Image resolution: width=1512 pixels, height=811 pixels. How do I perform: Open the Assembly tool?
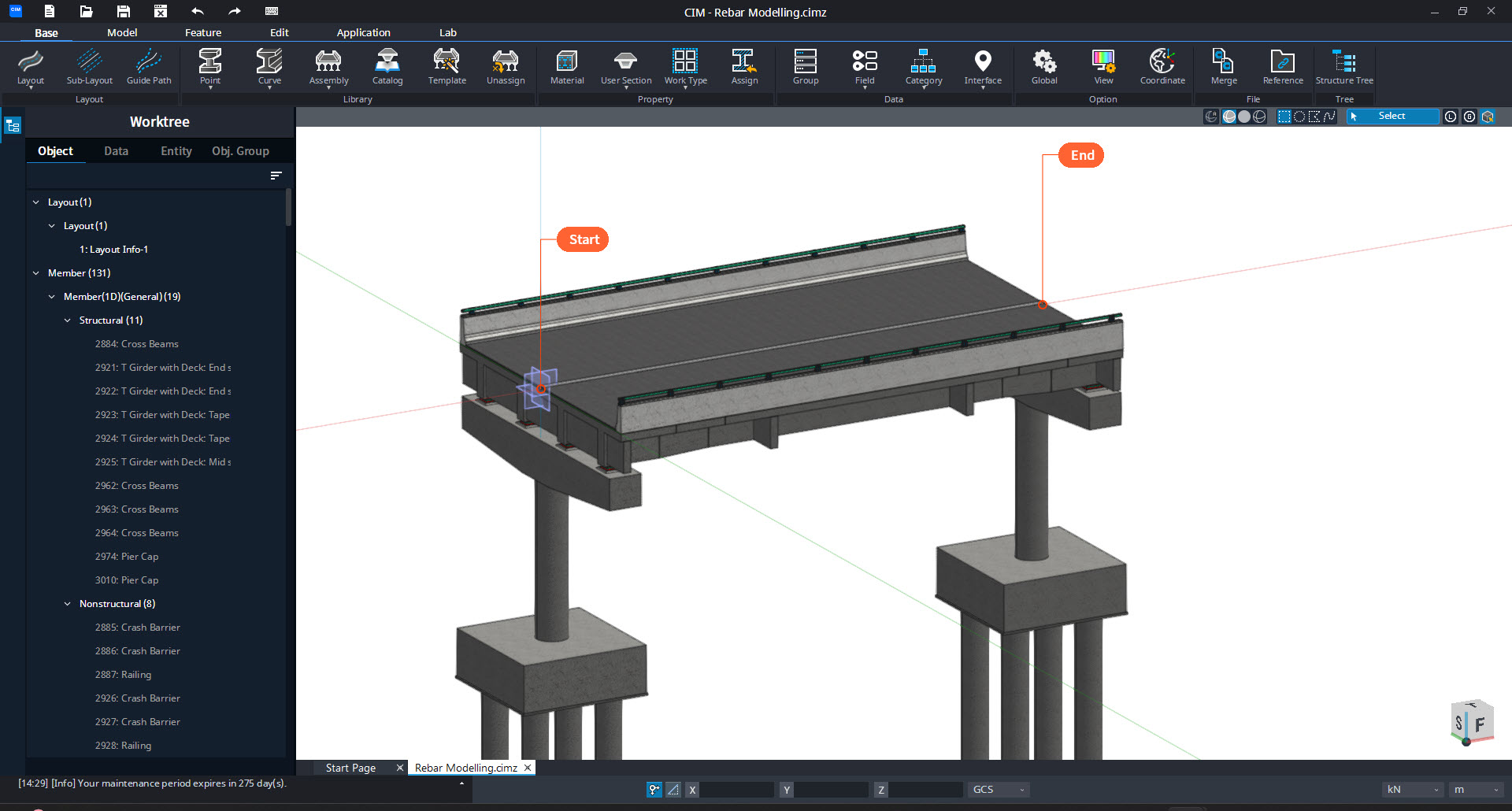[x=328, y=68]
